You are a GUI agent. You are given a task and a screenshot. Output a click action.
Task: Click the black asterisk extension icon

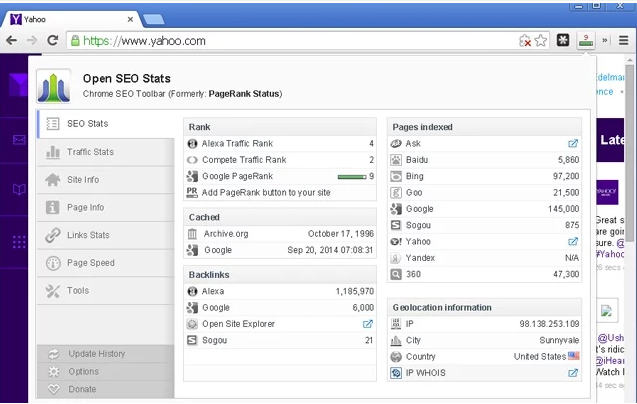(x=563, y=40)
